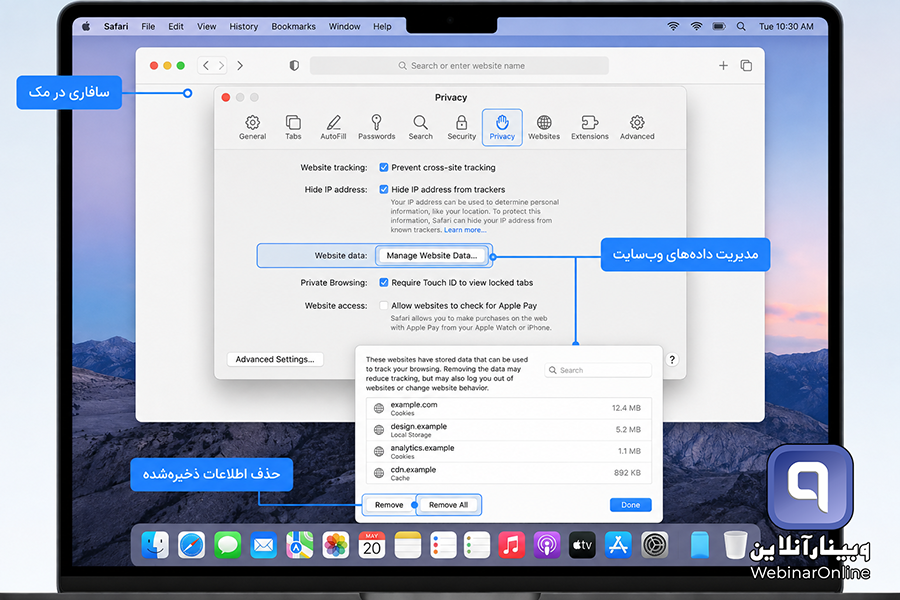Open the Bookmarks menu

[x=293, y=26]
